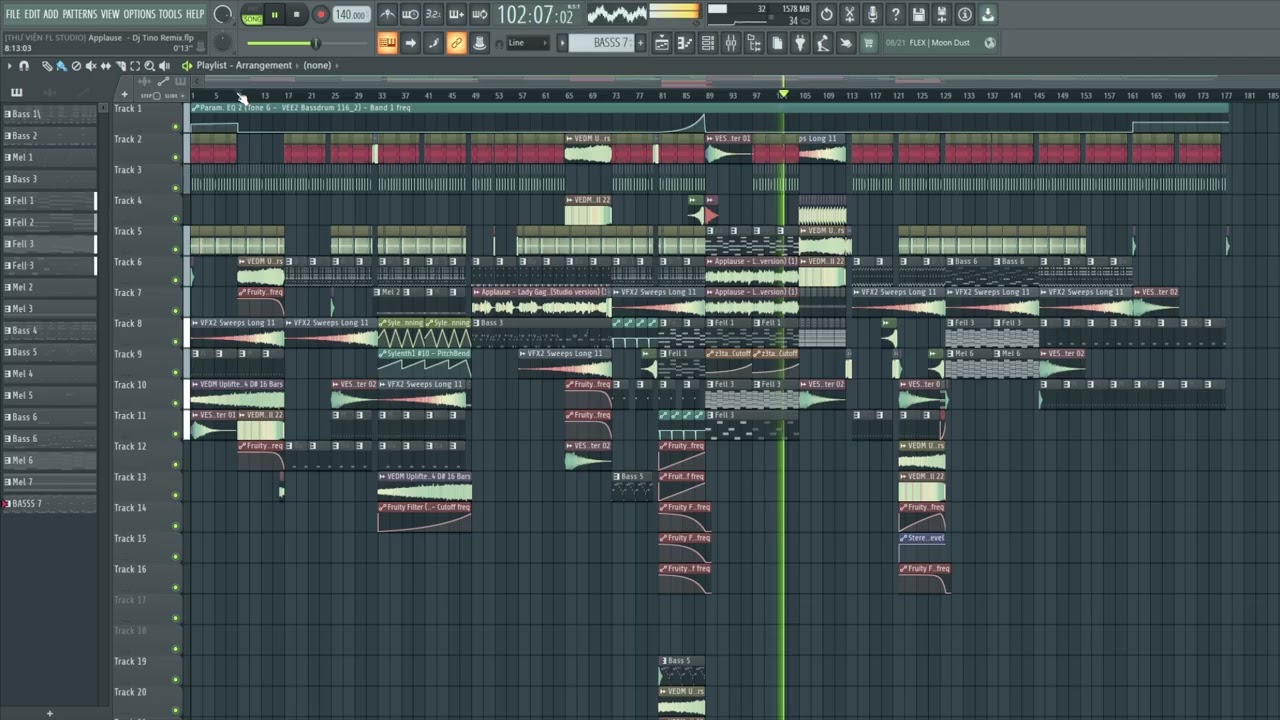Open audio editor scissors icon
This screenshot has height=720, width=1280.
pos(849,14)
